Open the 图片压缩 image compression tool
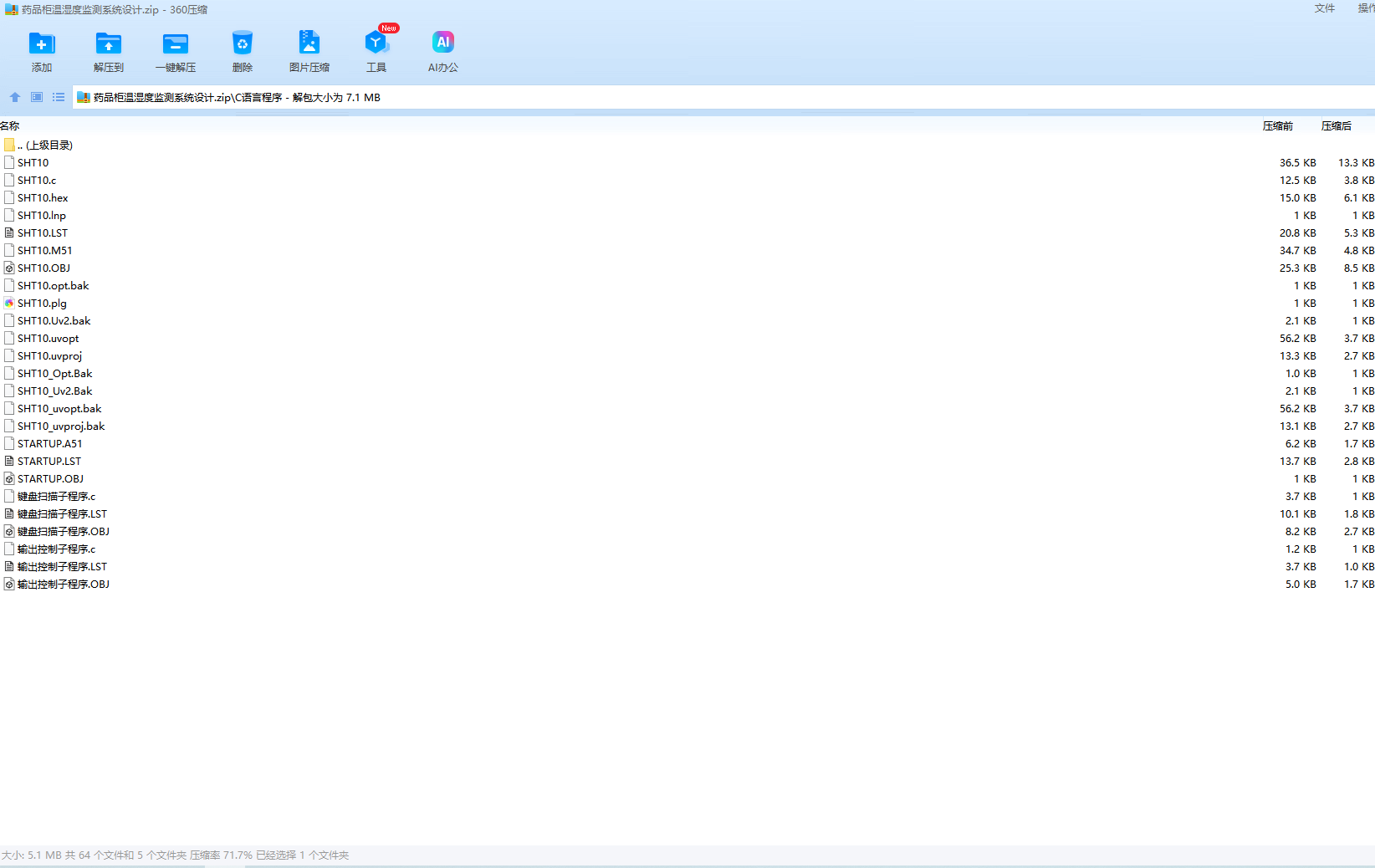 point(309,43)
